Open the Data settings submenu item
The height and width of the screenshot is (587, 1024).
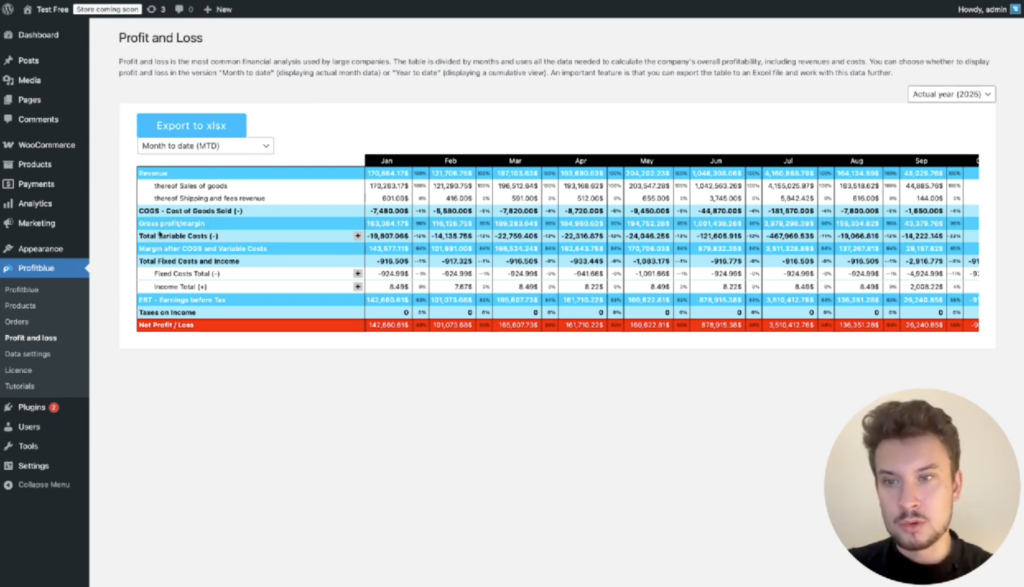point(27,354)
